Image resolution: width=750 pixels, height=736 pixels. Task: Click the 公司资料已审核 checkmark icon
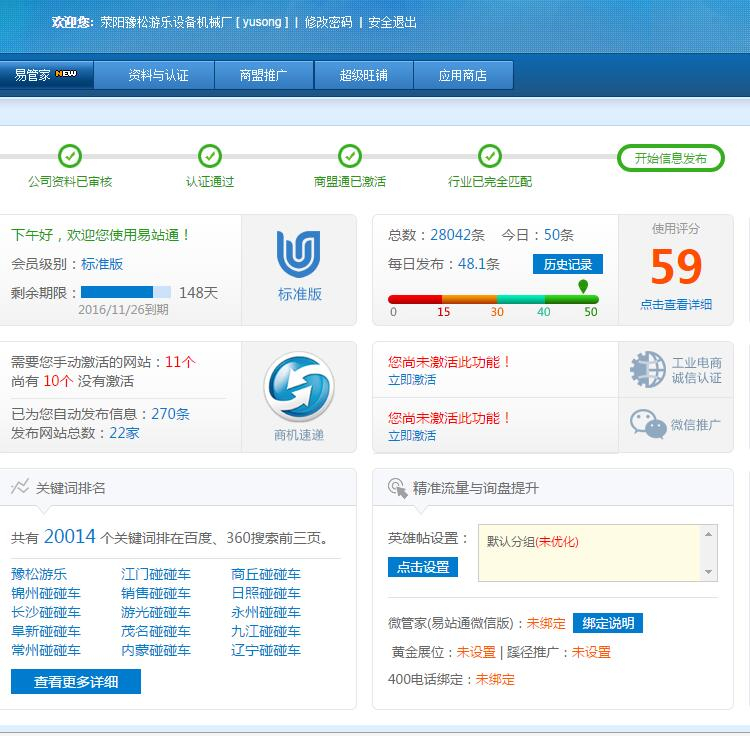click(70, 156)
